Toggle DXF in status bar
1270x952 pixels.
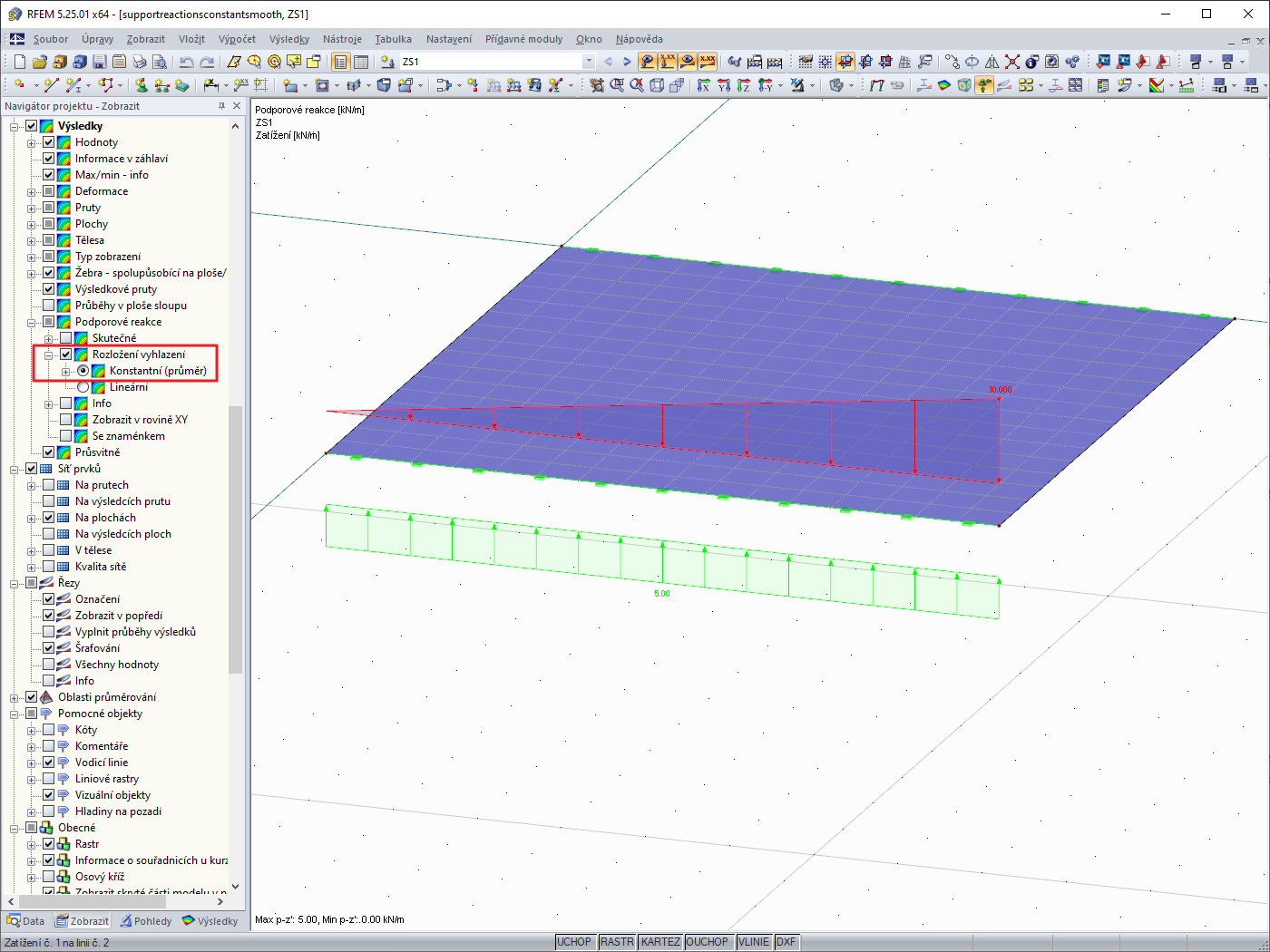click(786, 942)
